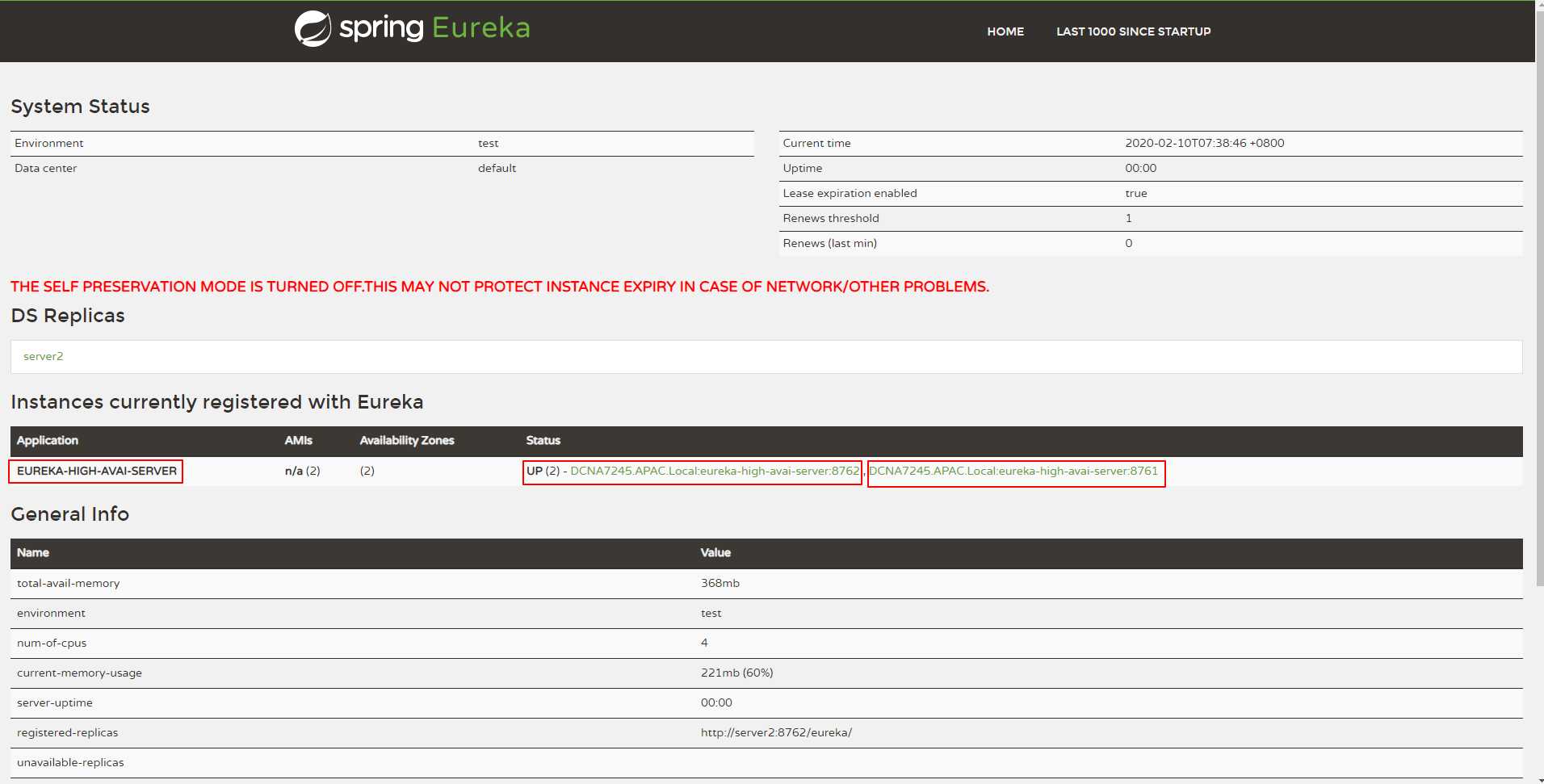
Task: Open LAST 1000 SINCE STARTUP page
Action: 1133,31
